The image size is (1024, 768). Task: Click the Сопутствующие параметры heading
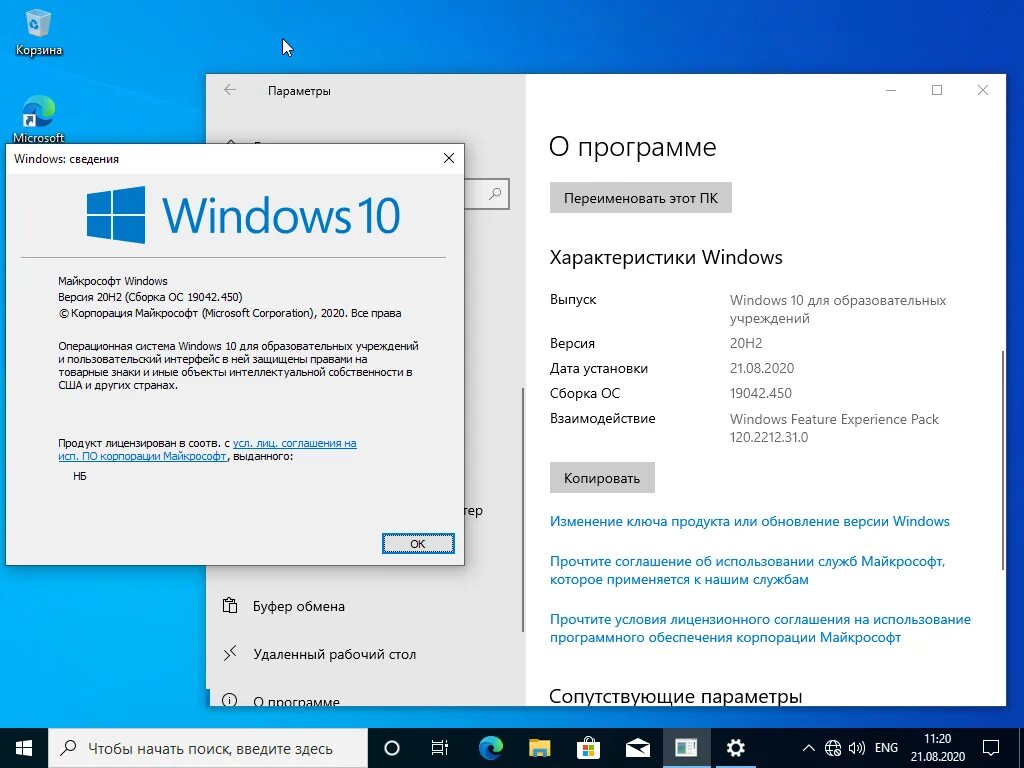click(675, 696)
